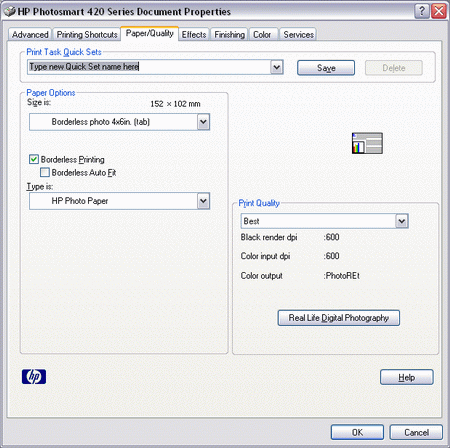Open Real Life Digital Photography options
The height and width of the screenshot is (448, 450).
pyautogui.click(x=339, y=318)
